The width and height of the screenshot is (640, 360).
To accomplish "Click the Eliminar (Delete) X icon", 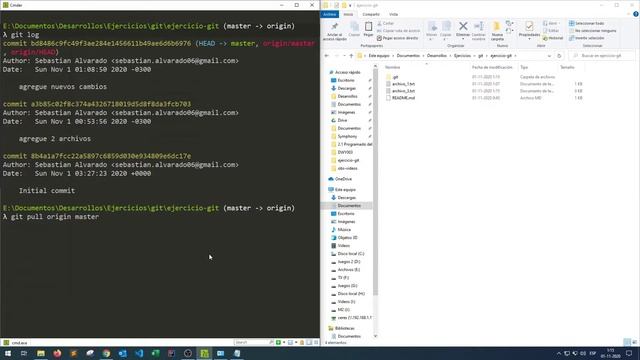I will [463, 27].
